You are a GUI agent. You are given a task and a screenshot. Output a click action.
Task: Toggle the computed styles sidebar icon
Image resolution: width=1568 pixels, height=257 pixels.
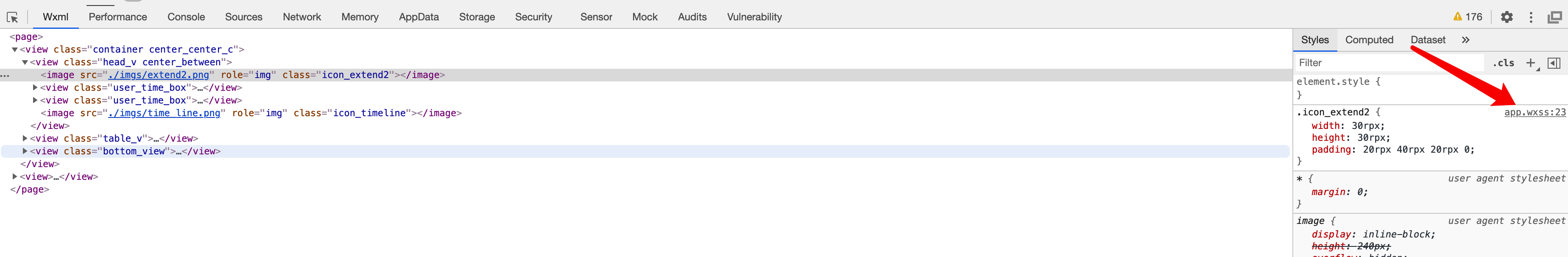tap(1554, 63)
